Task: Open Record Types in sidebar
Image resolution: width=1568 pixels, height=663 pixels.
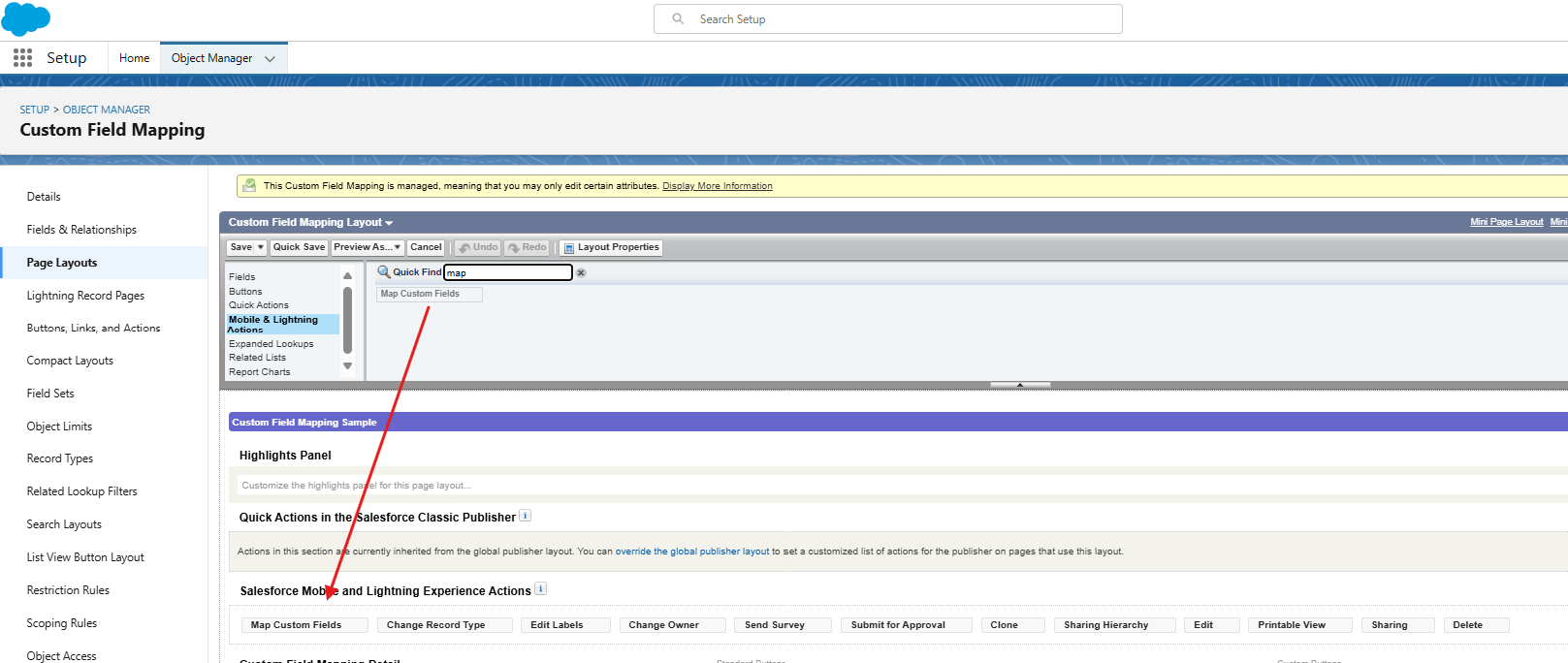Action: click(60, 458)
